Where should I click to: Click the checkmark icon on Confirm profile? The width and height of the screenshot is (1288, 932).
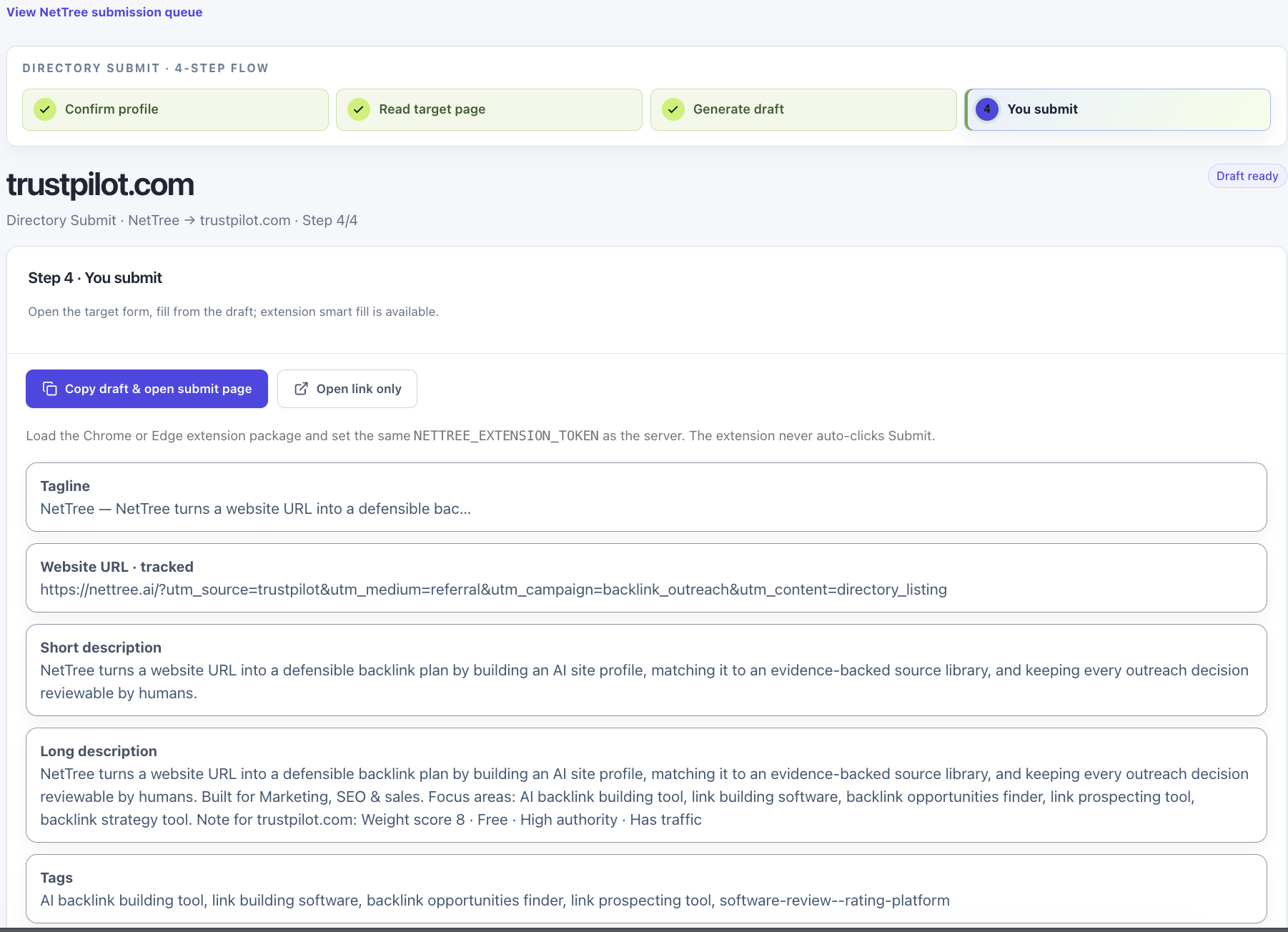(45, 109)
